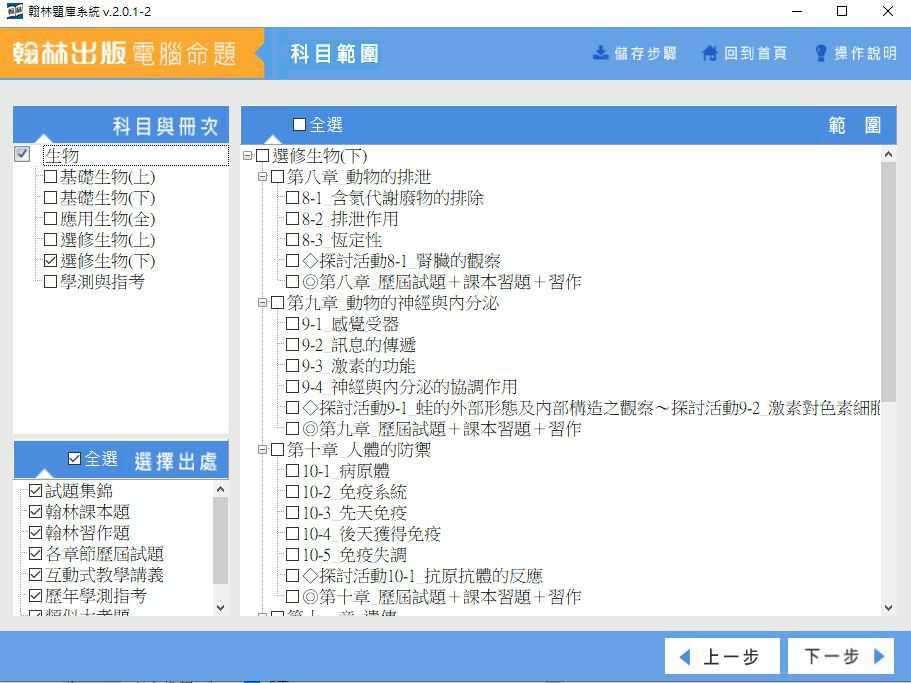Toggle 全選 checkbox in 範圍 header
Image resolution: width=911 pixels, height=683 pixels.
coord(299,124)
